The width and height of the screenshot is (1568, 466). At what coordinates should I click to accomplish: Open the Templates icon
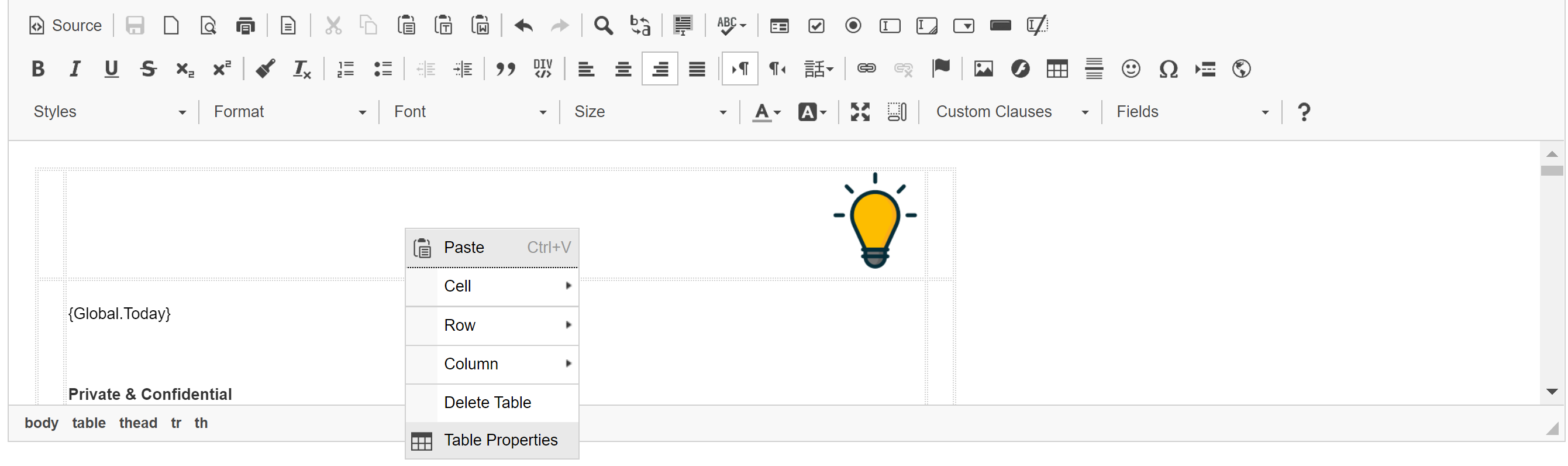pos(288,26)
